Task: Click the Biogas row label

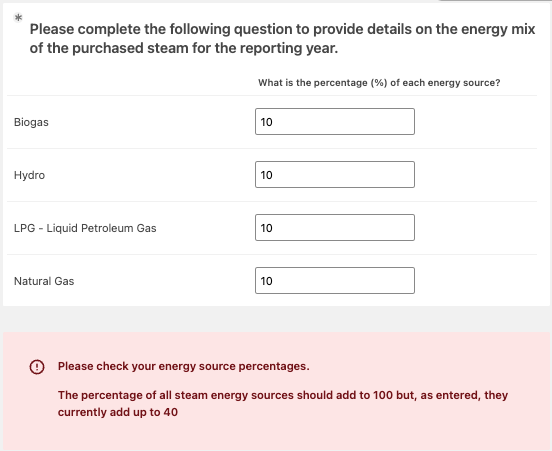Action: click(31, 122)
